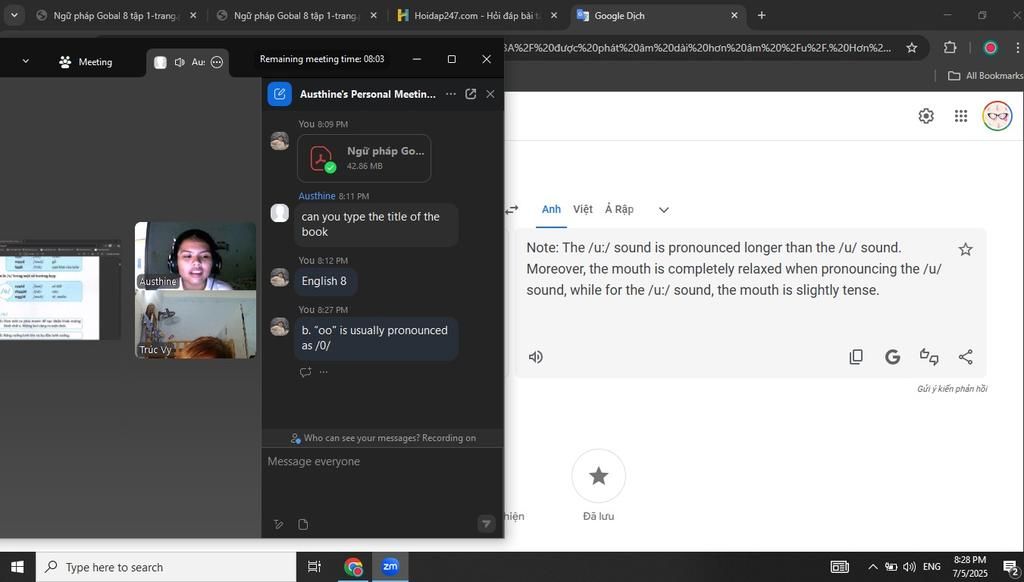Open Zoom from the Windows taskbar

coord(390,567)
